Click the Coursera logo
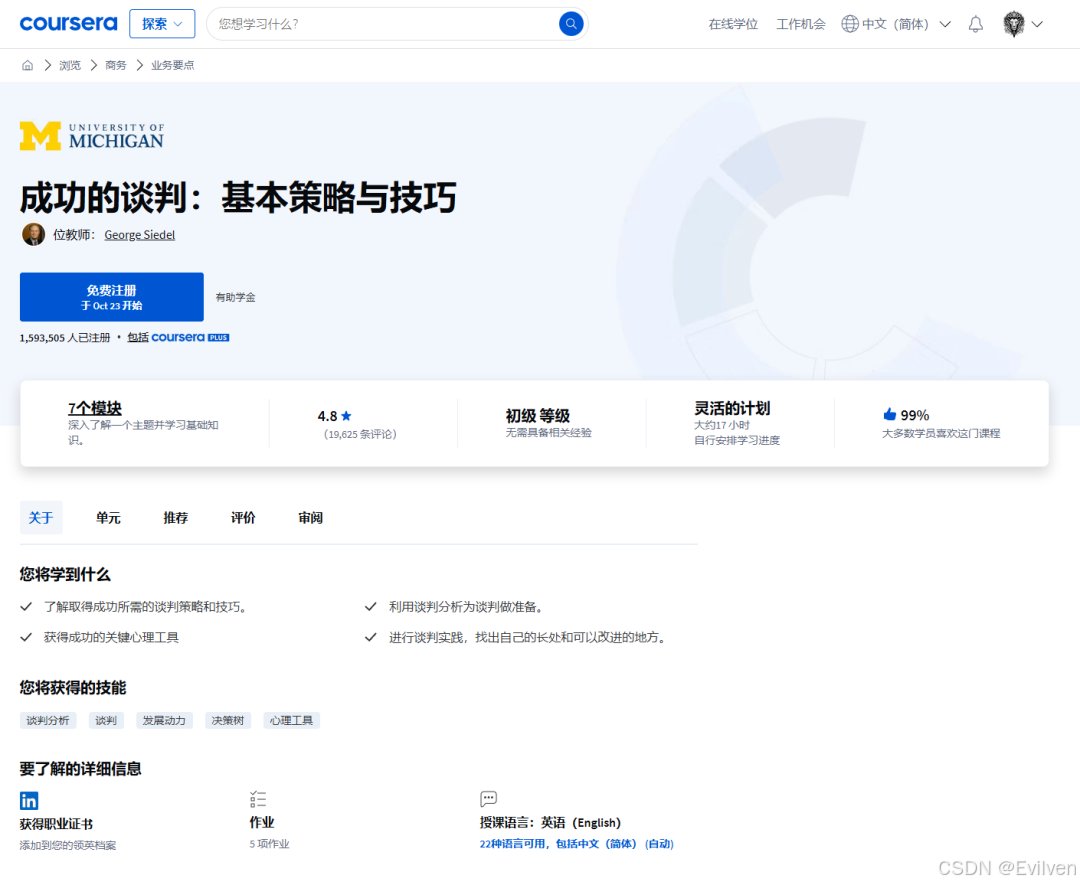Viewport: 1080px width, 885px height. pyautogui.click(x=68, y=23)
